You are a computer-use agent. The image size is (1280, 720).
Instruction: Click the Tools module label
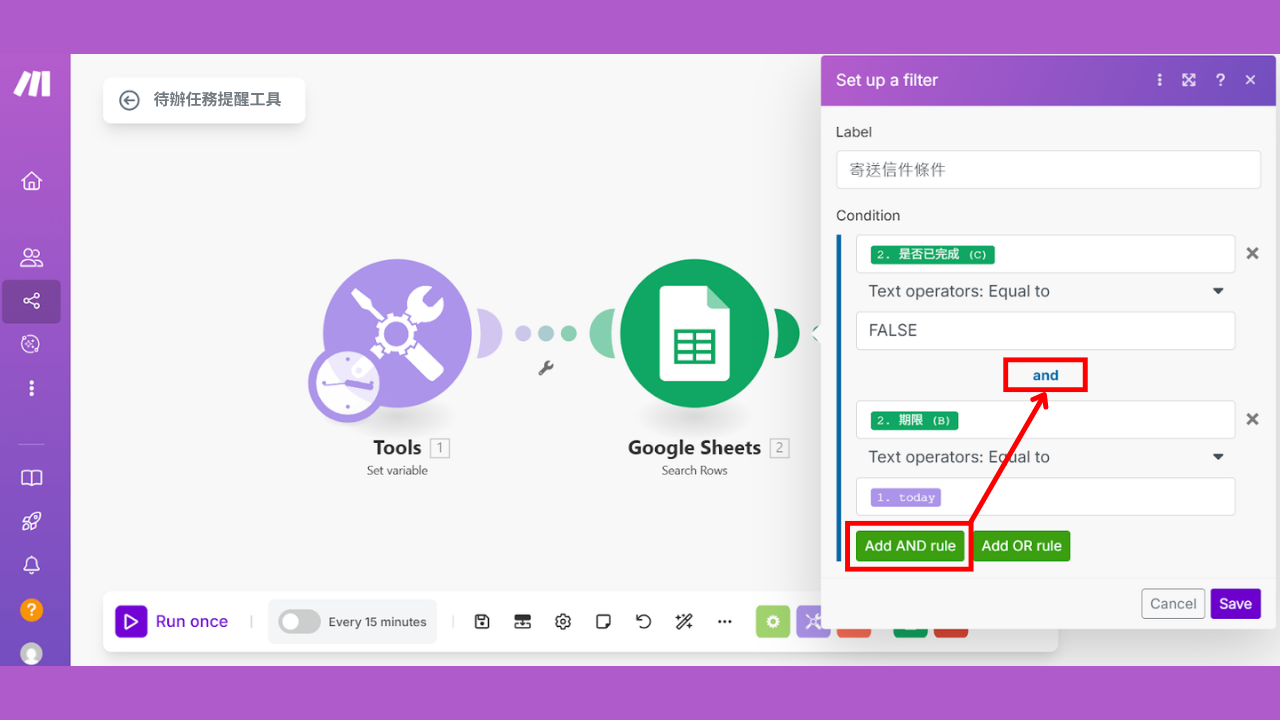tap(397, 448)
